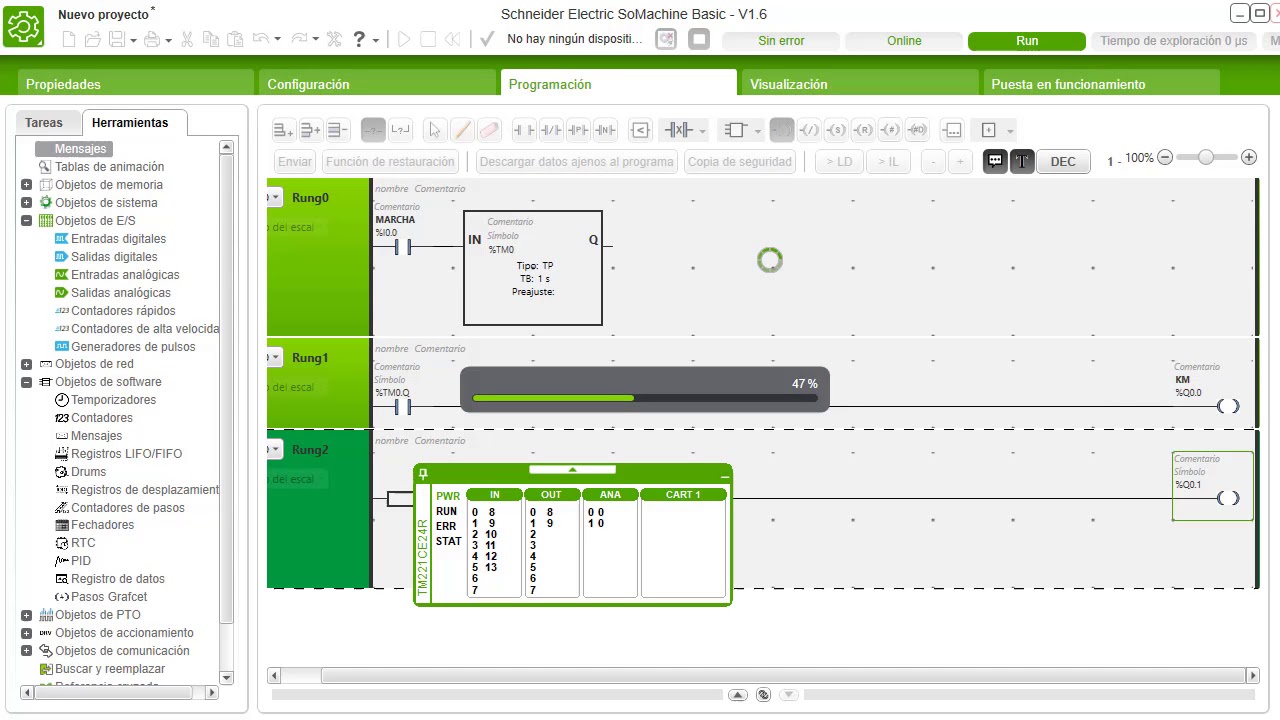
Task: Click the add rung icon
Action: click(x=284, y=130)
